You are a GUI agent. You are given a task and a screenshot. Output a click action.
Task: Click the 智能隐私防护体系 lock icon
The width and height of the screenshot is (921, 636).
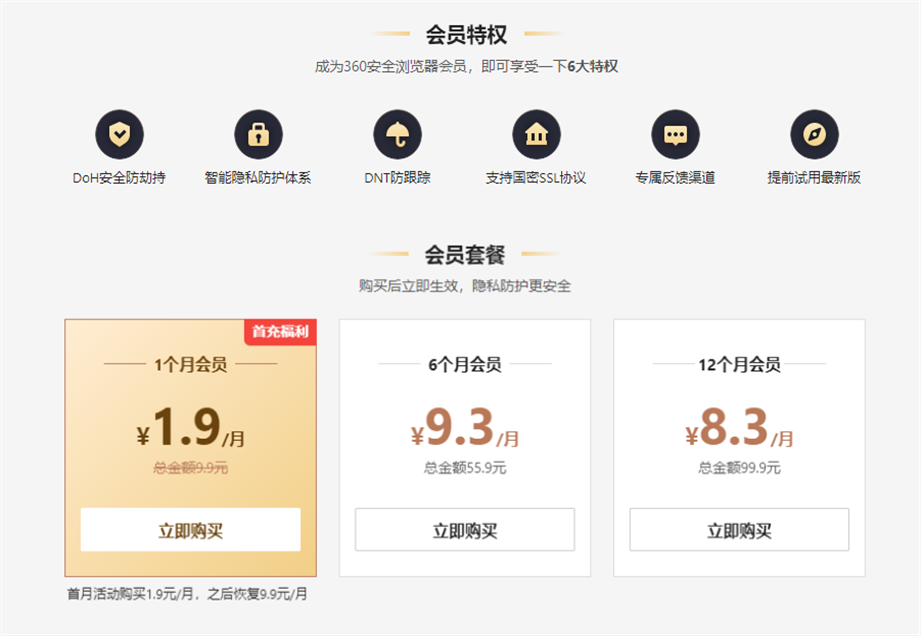(x=258, y=134)
